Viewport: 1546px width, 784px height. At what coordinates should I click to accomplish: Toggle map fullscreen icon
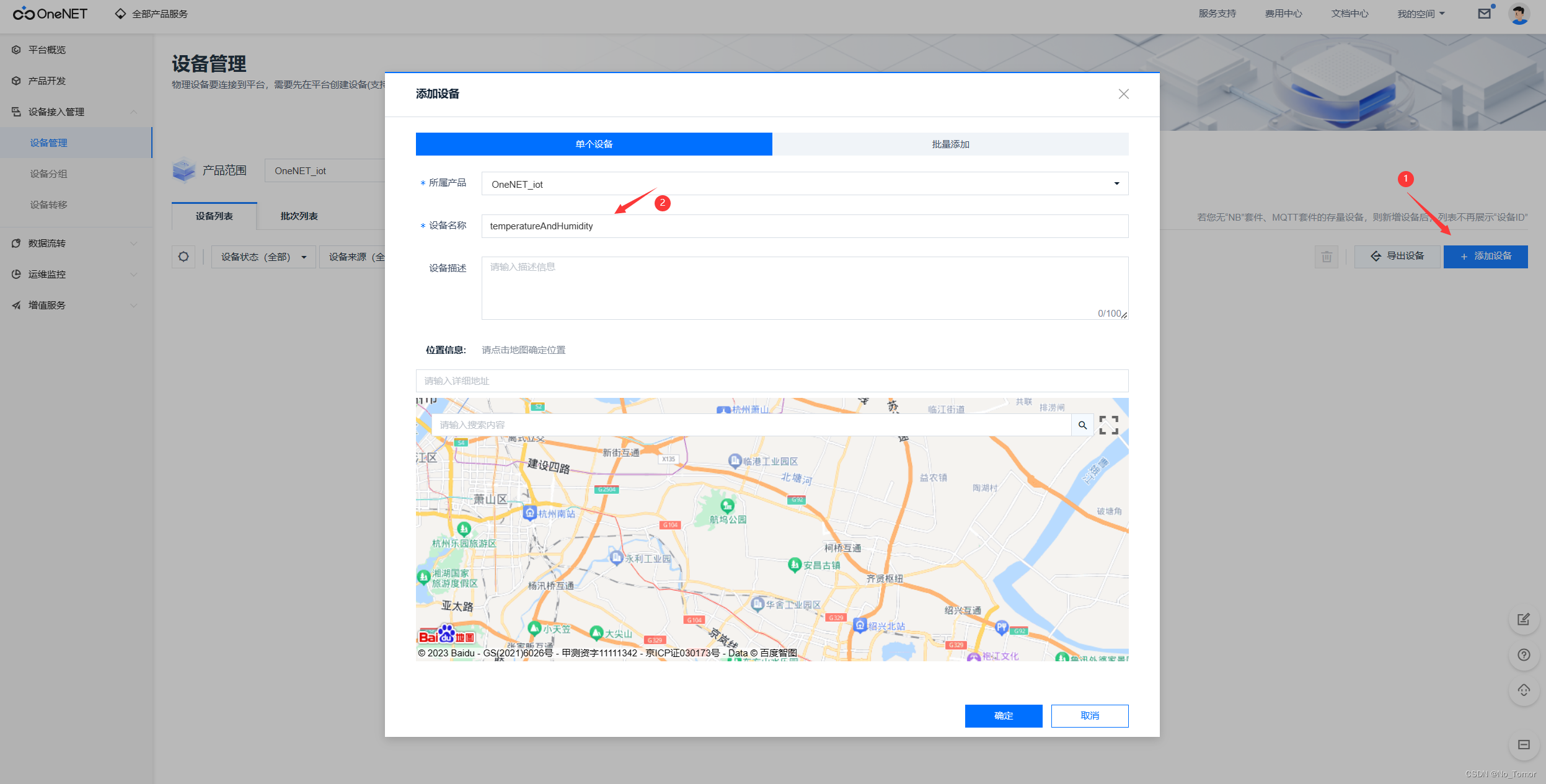pos(1109,425)
